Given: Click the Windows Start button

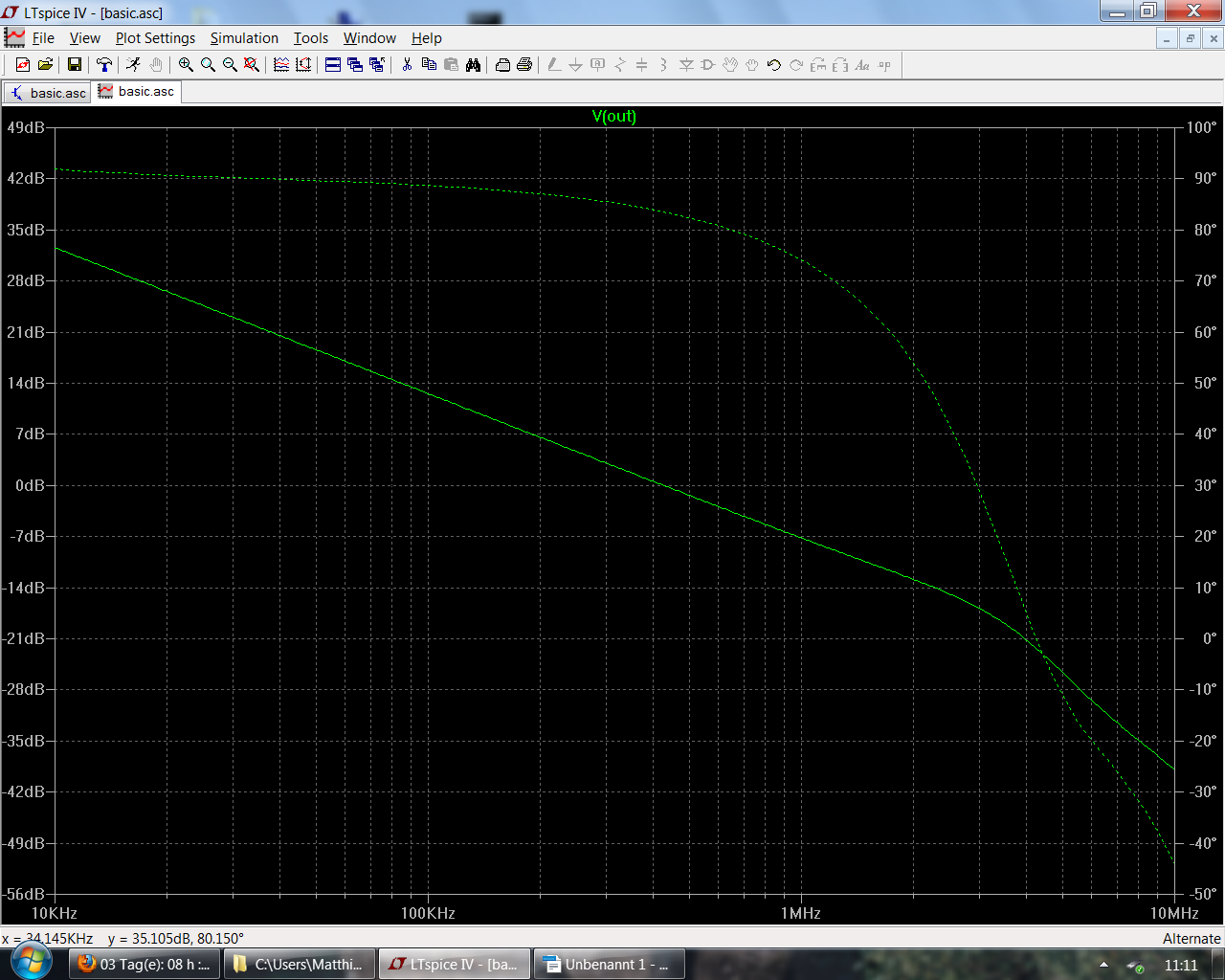Looking at the screenshot, I should point(31,963).
